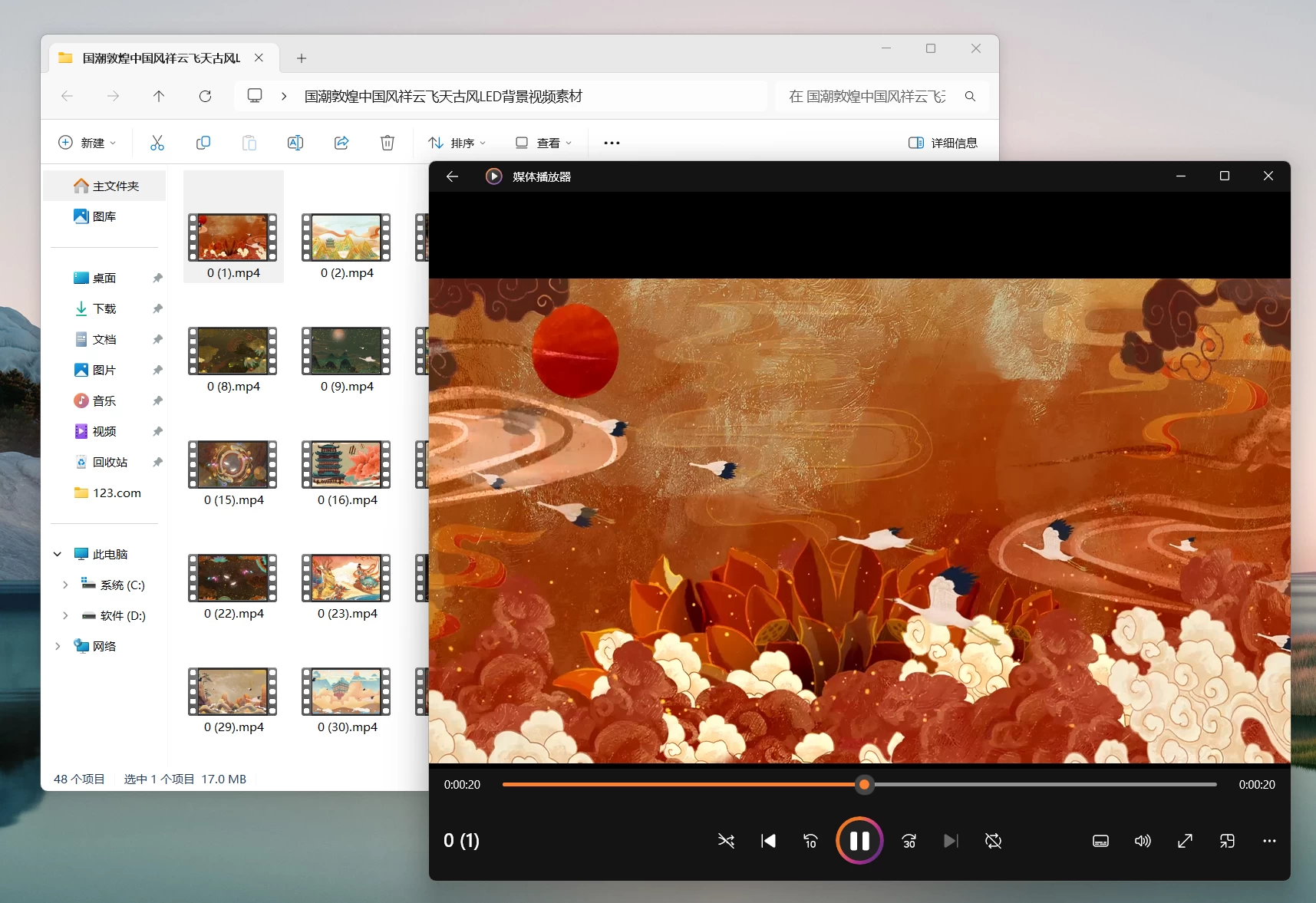The width and height of the screenshot is (1316, 903).
Task: Enter full screen video mode
Action: point(1185,841)
